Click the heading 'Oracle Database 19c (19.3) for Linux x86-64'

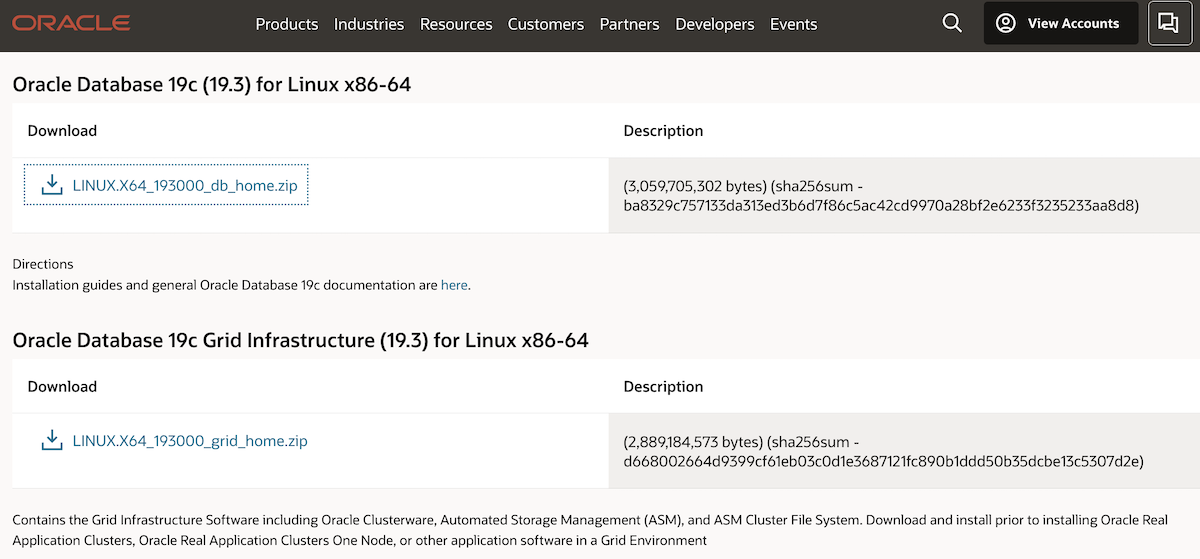click(x=212, y=85)
